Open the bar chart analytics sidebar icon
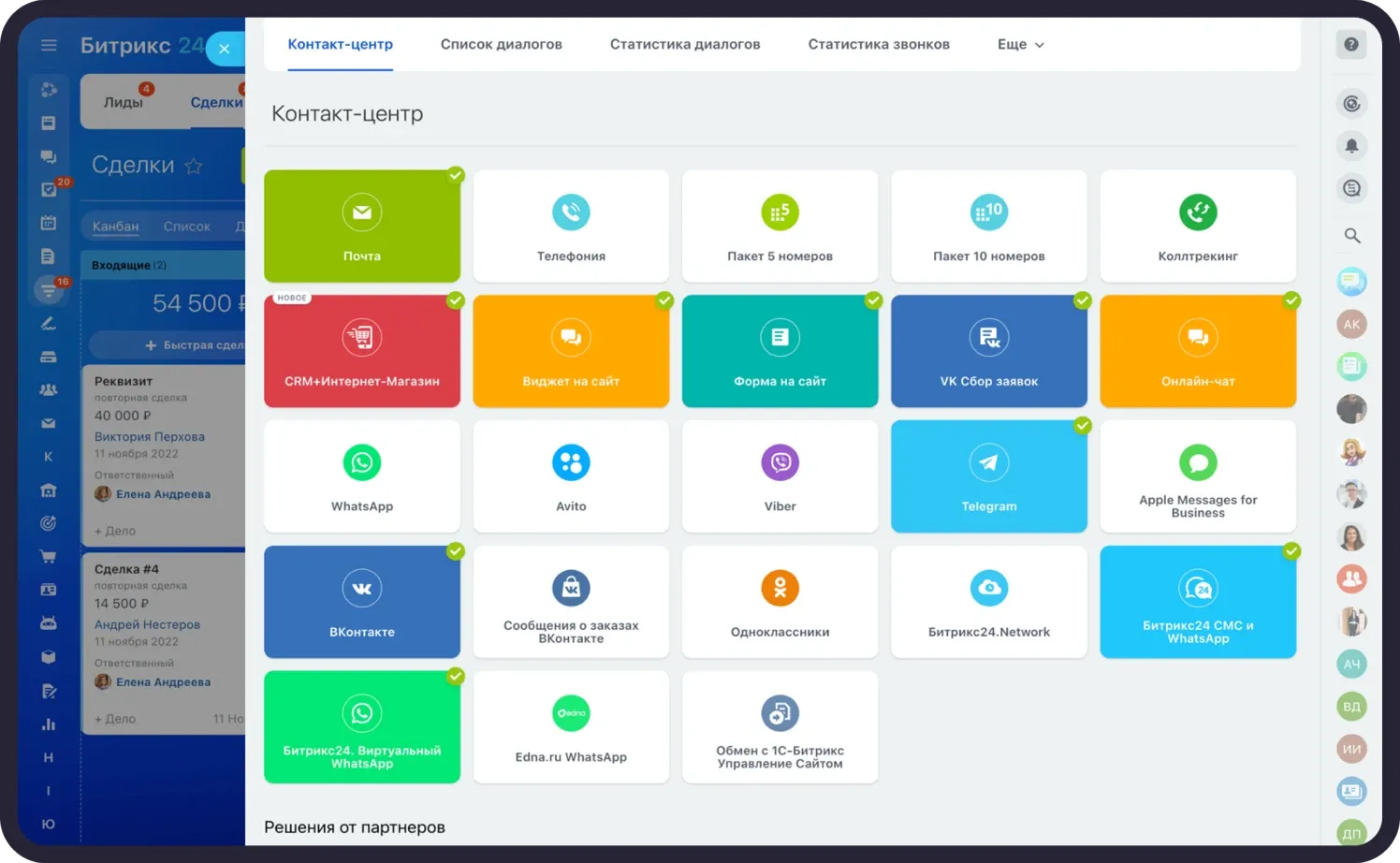This screenshot has height=863, width=1400. click(x=49, y=724)
